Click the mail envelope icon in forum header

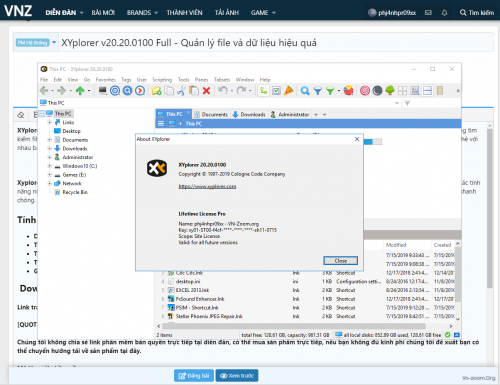428,13
